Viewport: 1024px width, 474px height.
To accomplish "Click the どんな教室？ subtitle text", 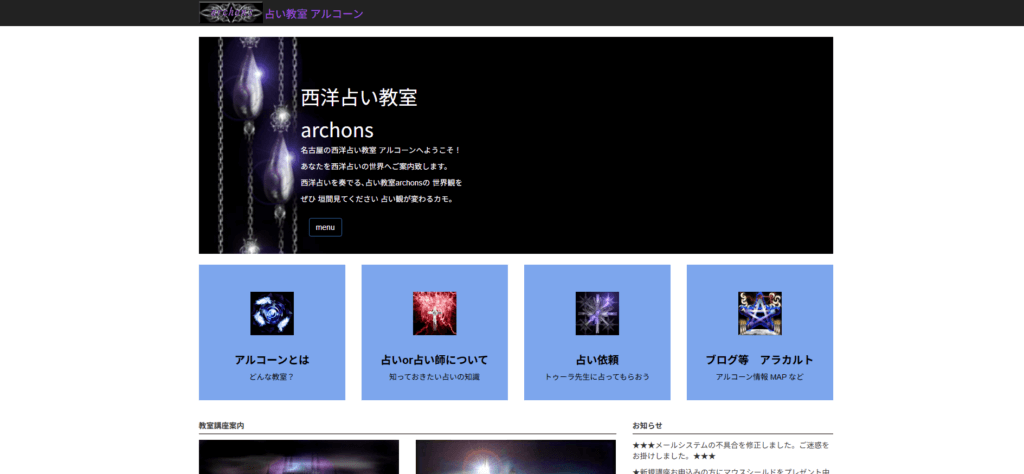I will (x=272, y=377).
